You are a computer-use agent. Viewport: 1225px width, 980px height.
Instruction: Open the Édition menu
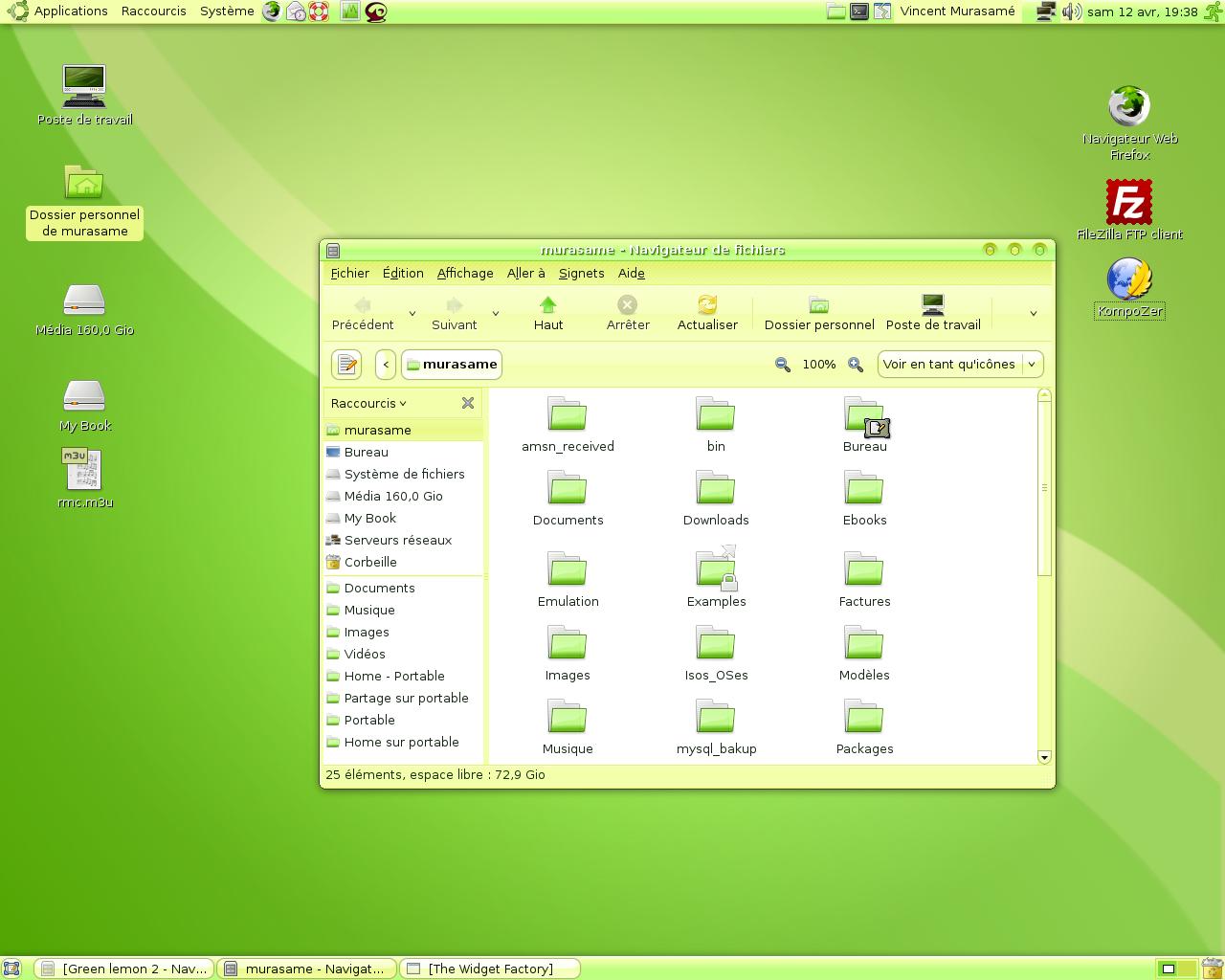(403, 273)
